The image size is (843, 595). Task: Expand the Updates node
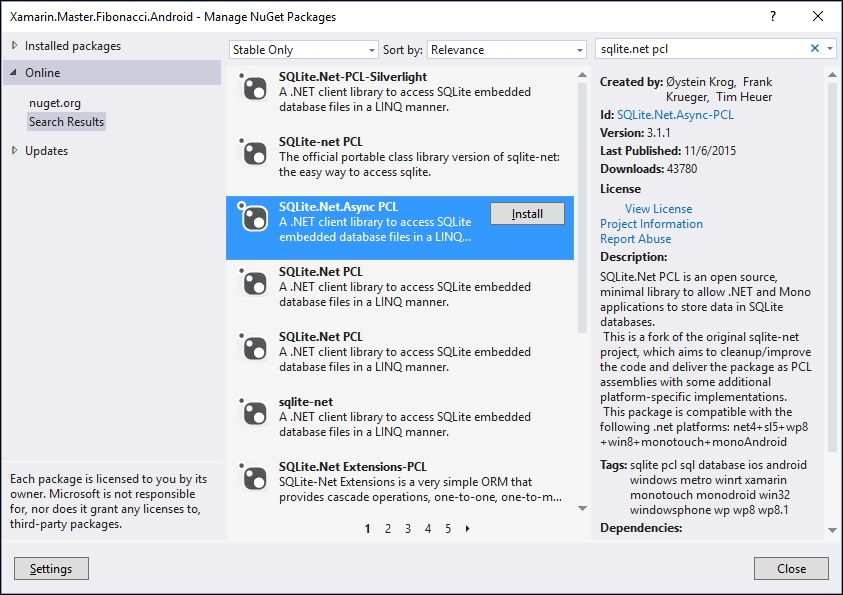point(15,150)
